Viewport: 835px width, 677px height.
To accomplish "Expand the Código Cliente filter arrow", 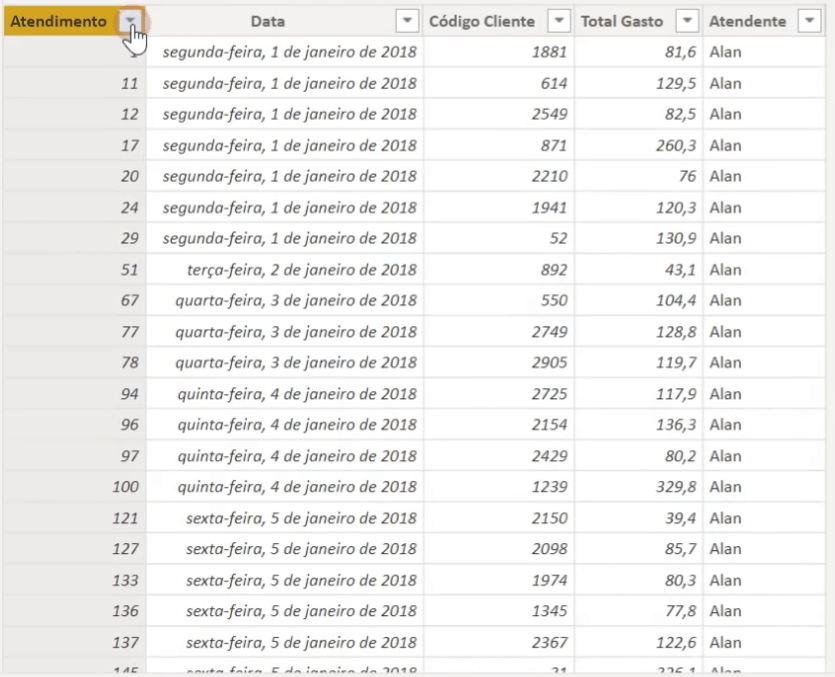I will 559,21.
